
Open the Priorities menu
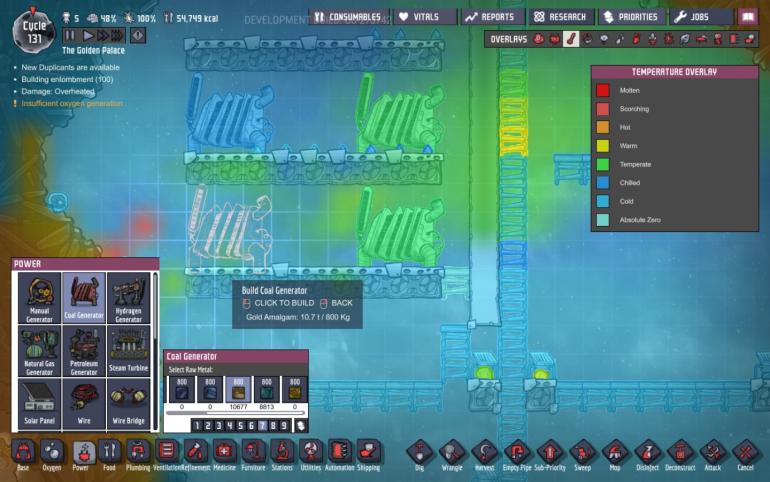632,17
